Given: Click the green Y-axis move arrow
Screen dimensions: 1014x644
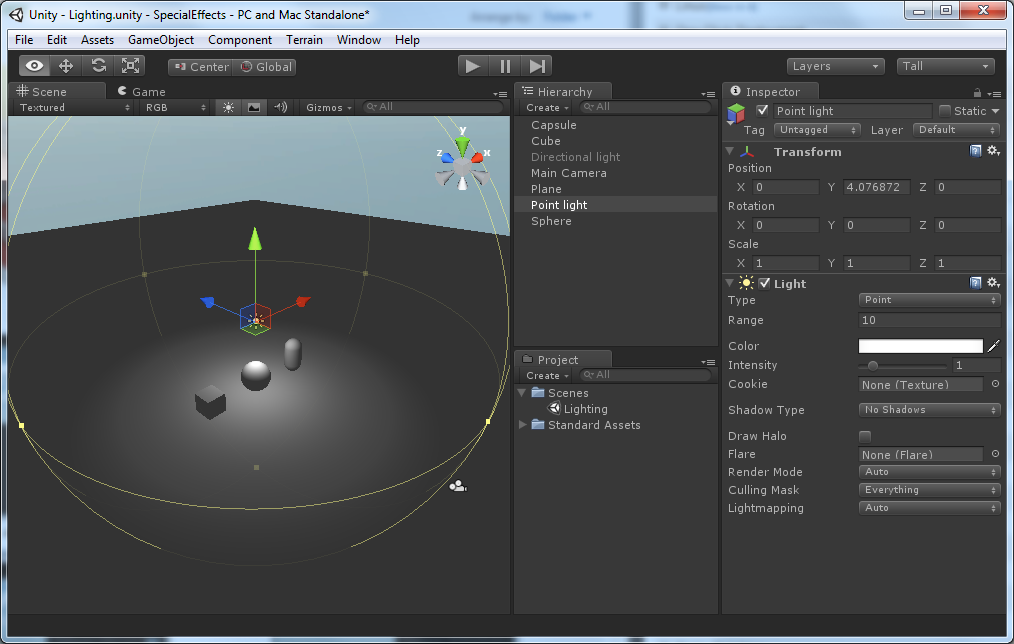Looking at the screenshot, I should [x=255, y=239].
